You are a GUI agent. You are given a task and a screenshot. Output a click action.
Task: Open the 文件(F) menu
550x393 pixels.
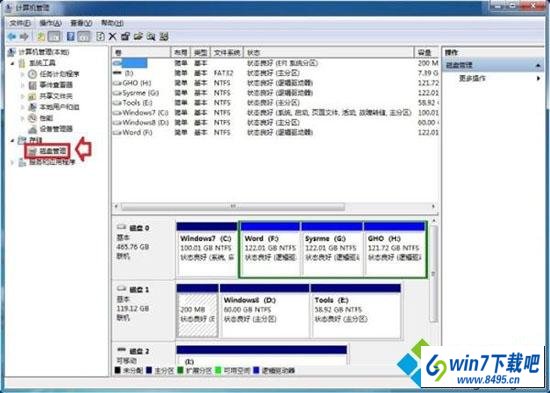tap(20, 23)
